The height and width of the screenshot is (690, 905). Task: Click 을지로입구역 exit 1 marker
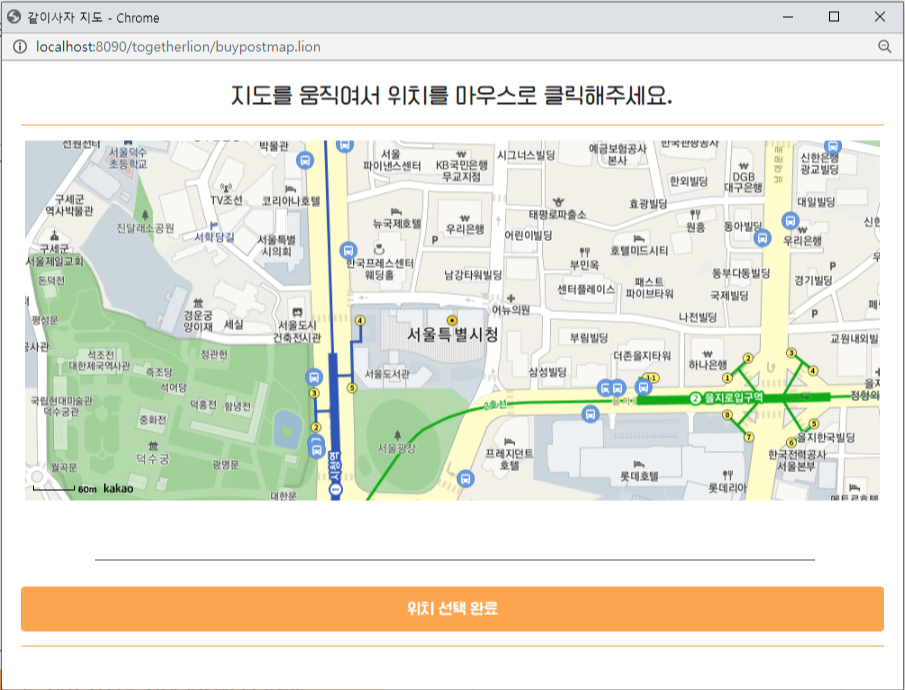point(727,378)
